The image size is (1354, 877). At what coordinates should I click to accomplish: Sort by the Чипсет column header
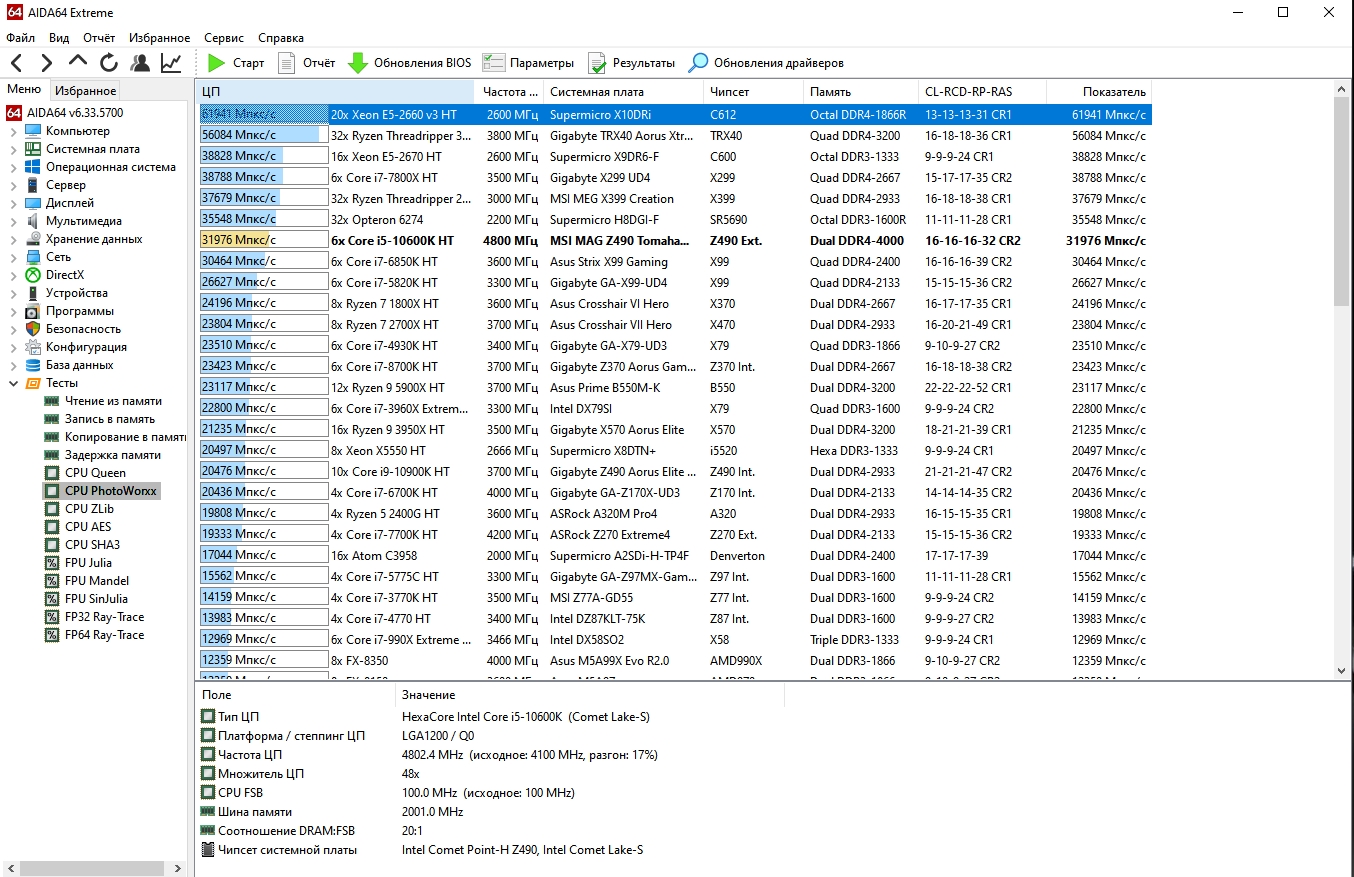[753, 92]
